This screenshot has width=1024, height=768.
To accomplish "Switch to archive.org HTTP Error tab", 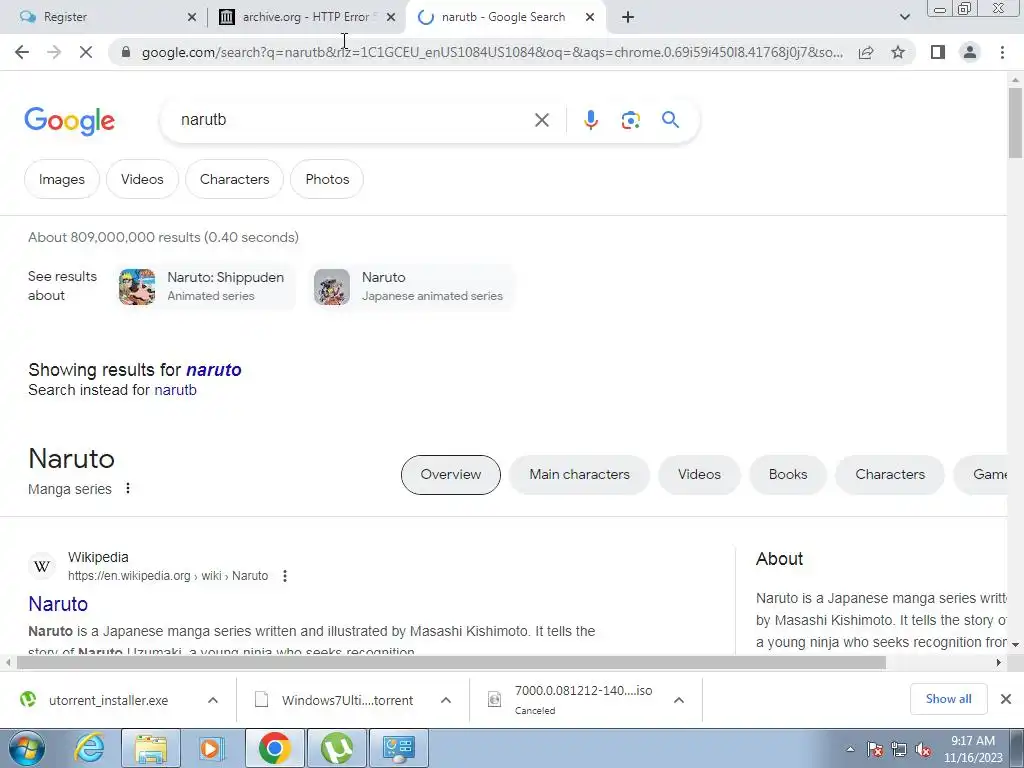I will pyautogui.click(x=306, y=17).
